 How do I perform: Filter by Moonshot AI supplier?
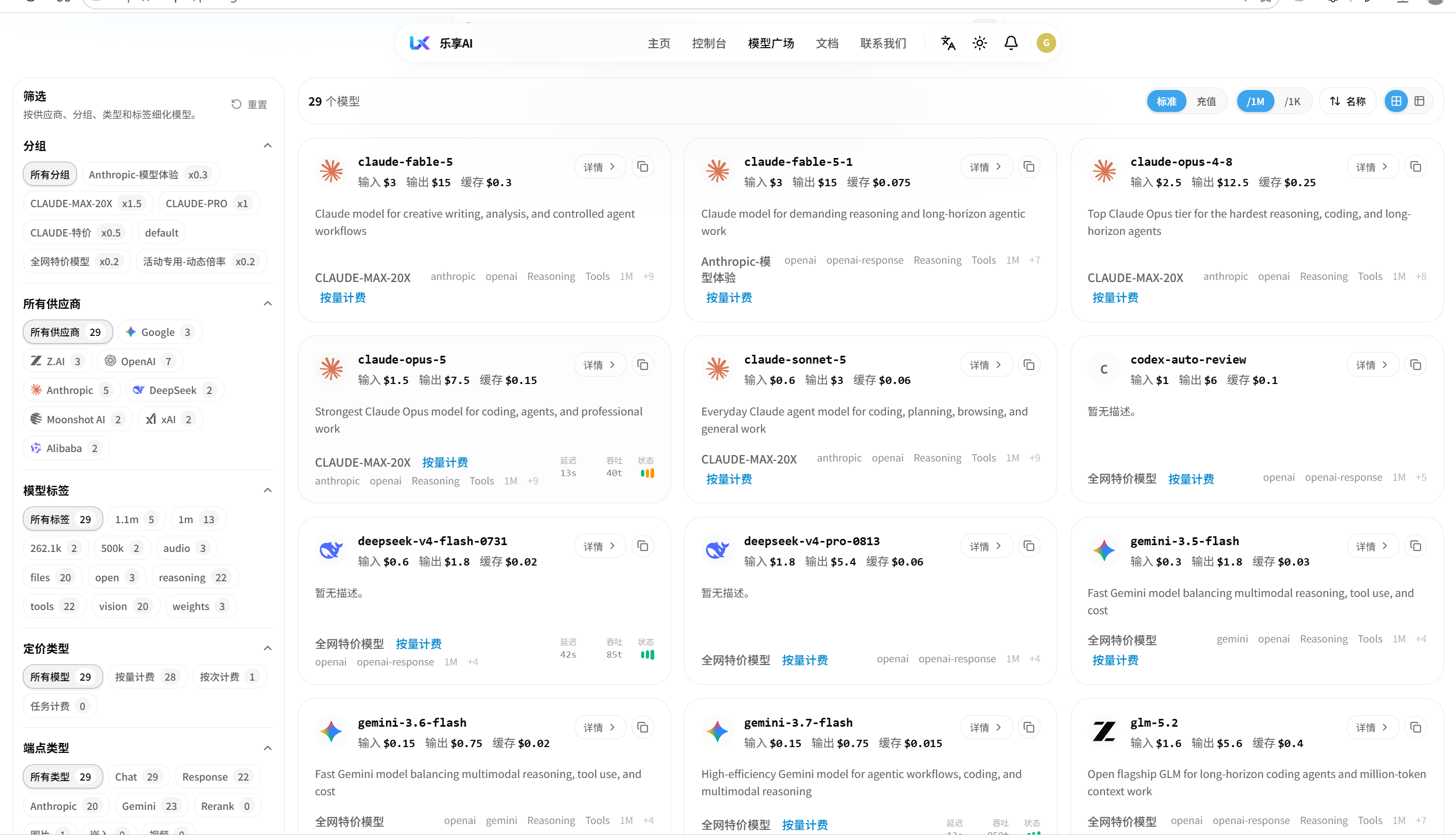tap(78, 419)
